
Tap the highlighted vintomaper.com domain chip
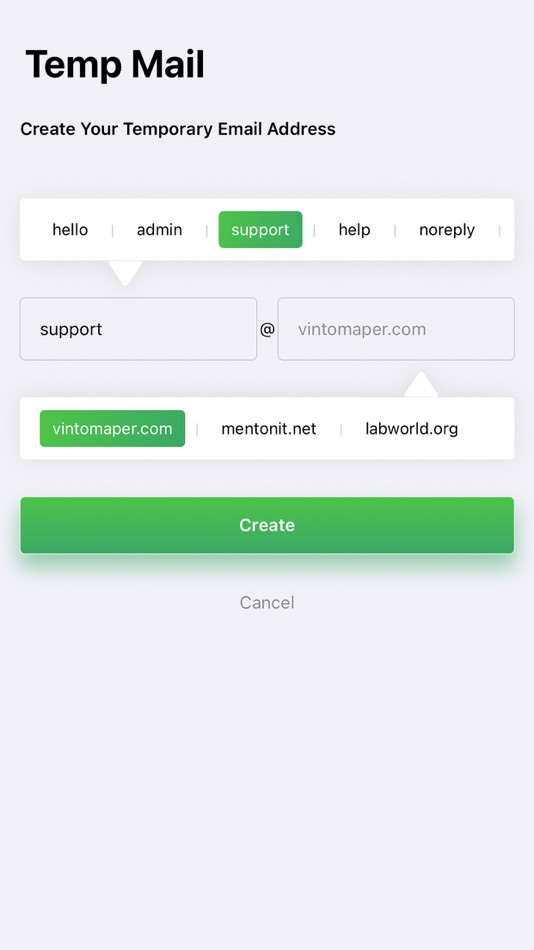112,428
